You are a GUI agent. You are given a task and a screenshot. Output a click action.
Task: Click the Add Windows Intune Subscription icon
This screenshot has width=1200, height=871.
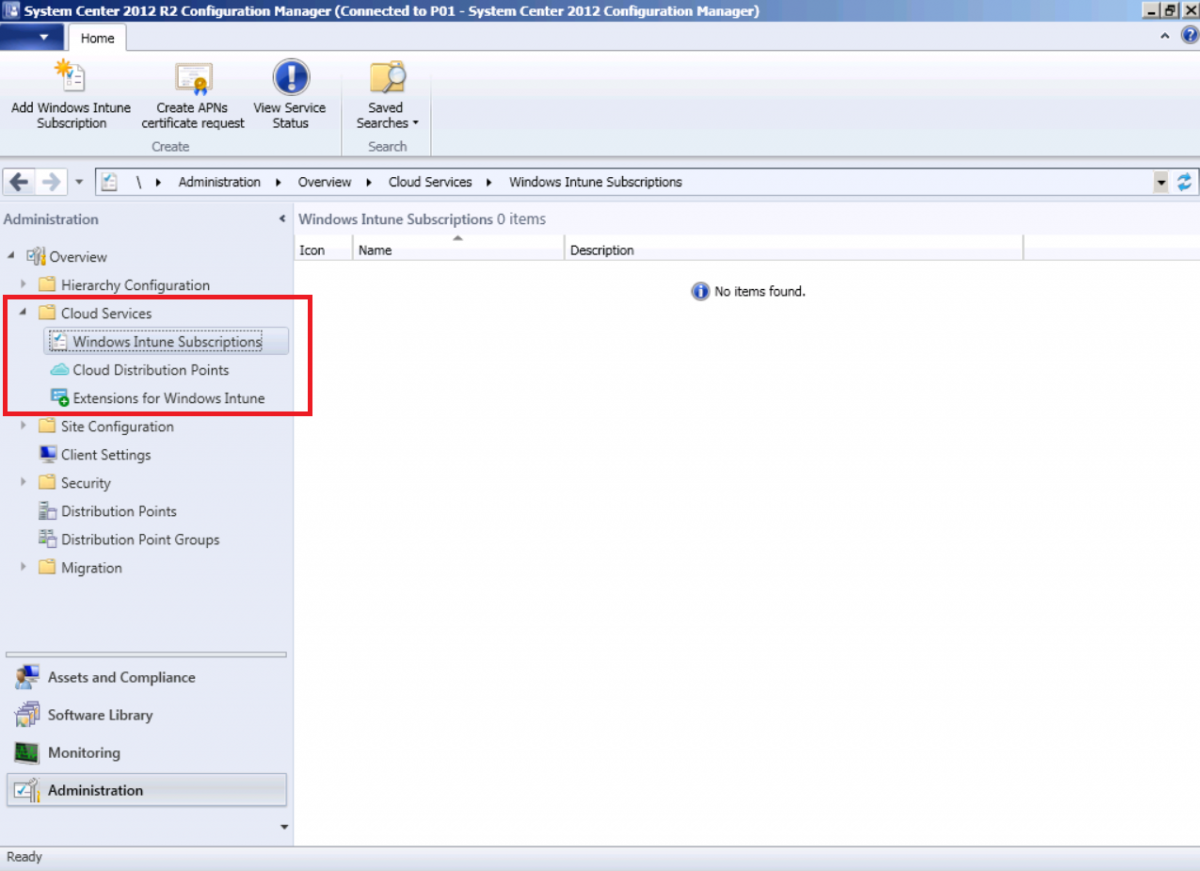(x=71, y=77)
